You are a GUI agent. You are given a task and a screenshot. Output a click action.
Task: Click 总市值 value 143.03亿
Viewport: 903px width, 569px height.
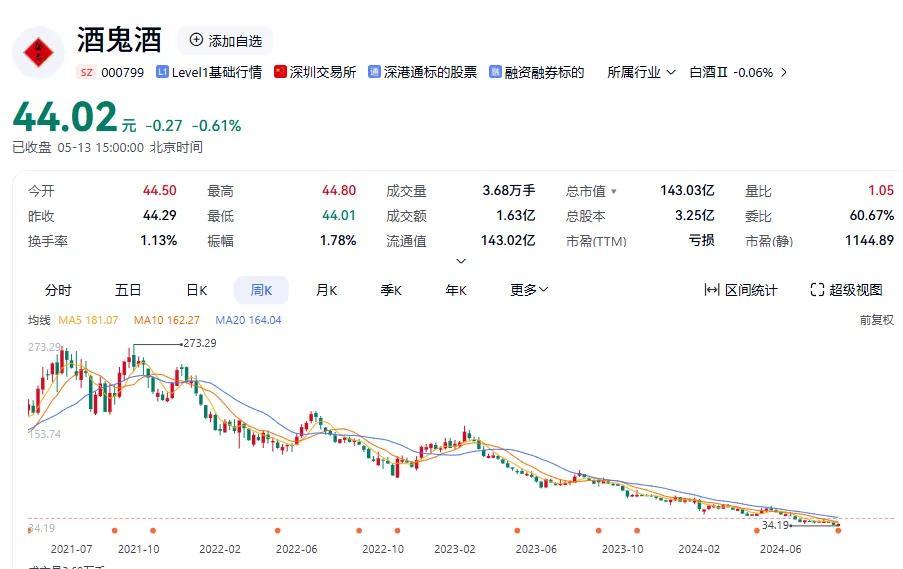click(x=687, y=191)
